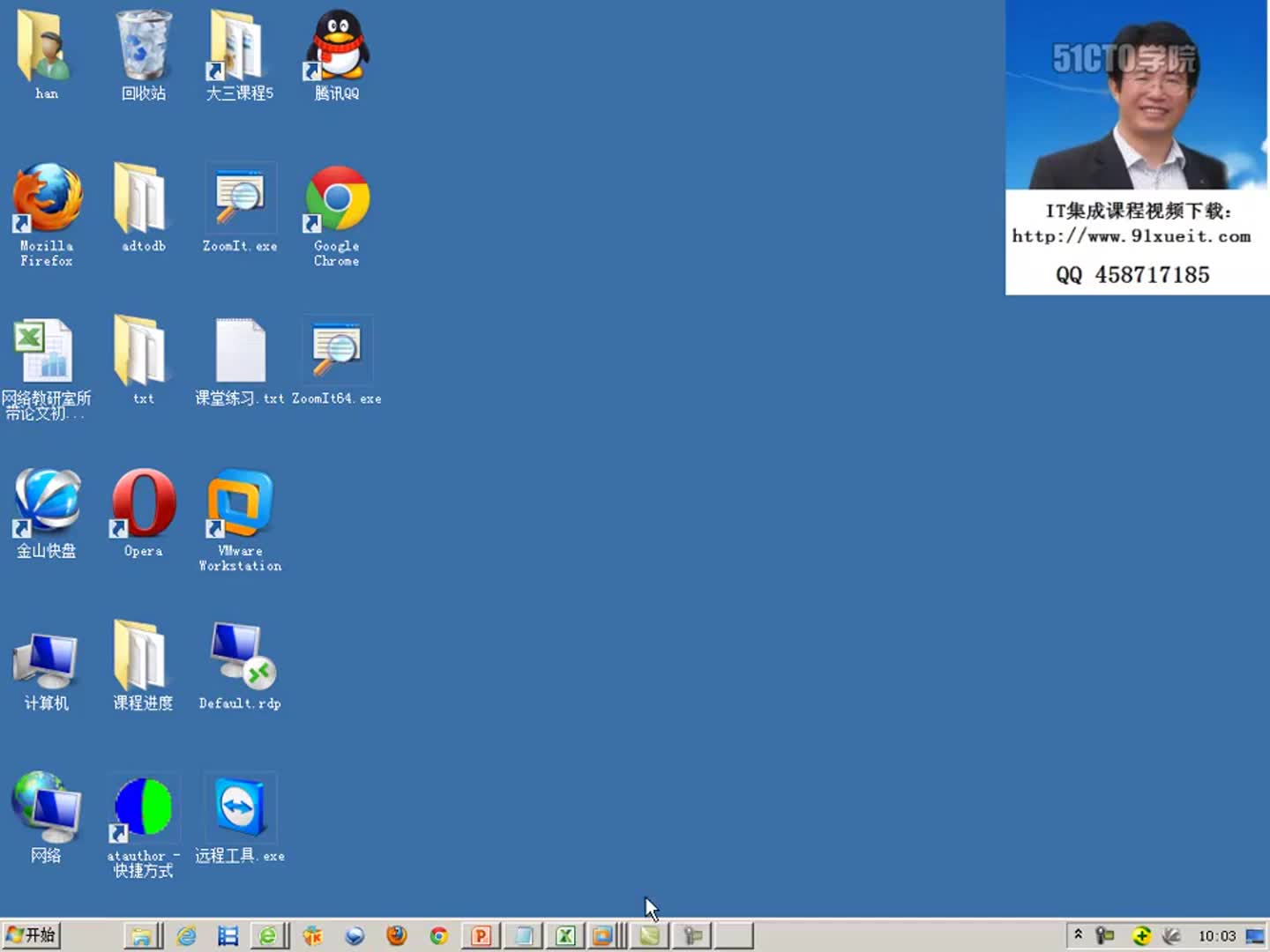Switch to the notepad-like window taskbar button
This screenshot has height=952, width=1270.
click(523, 935)
